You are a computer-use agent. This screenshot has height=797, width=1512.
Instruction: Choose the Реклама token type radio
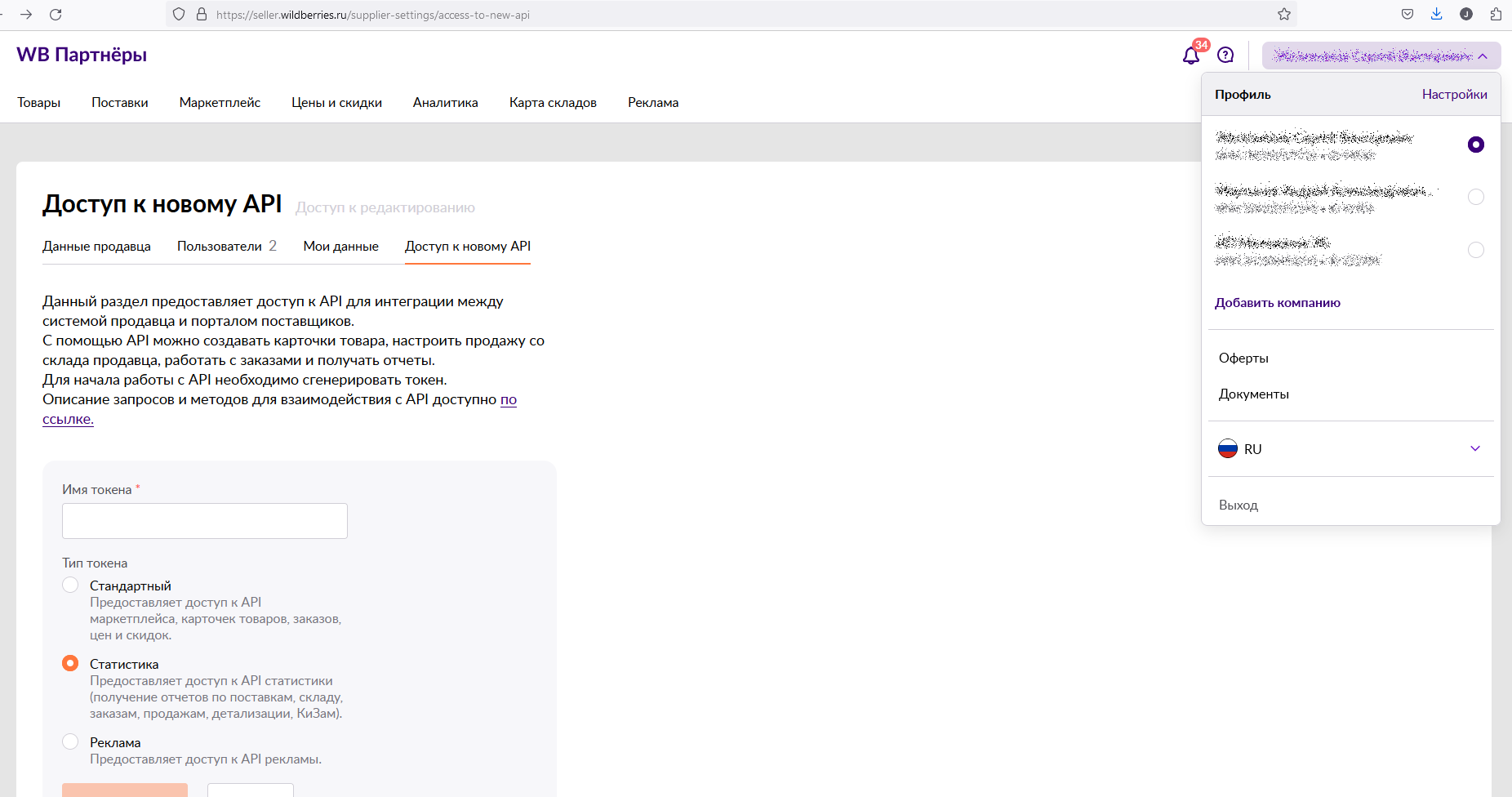pyautogui.click(x=71, y=742)
